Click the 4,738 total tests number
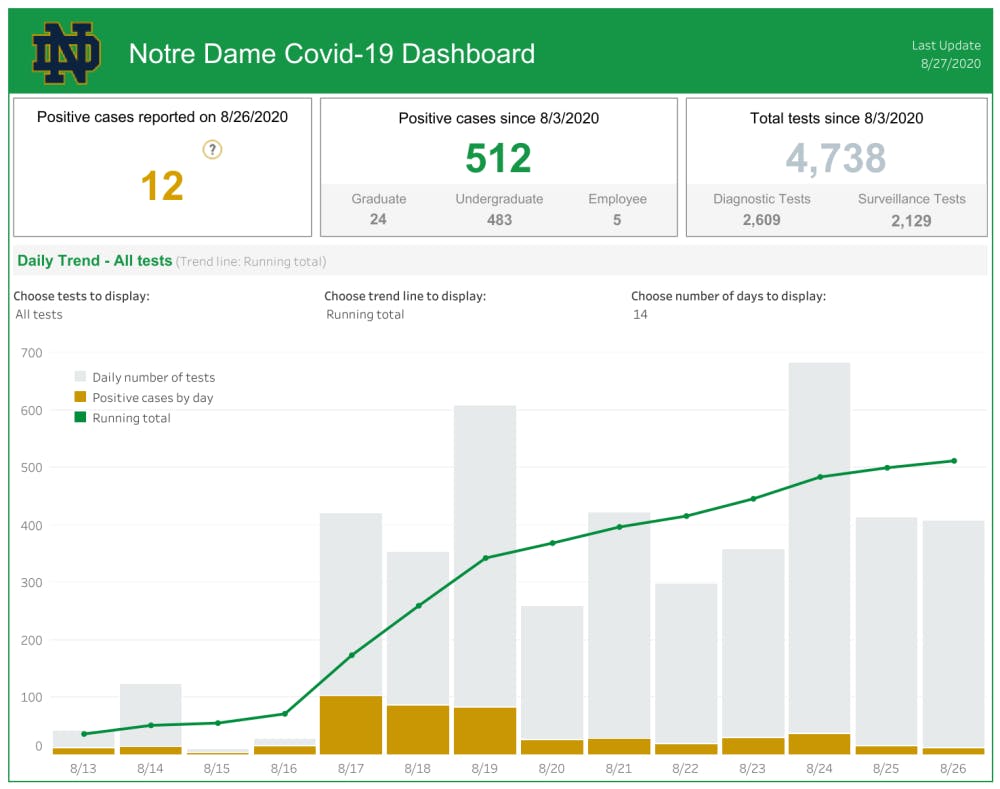Viewport: 1000px width, 789px height. (x=835, y=159)
